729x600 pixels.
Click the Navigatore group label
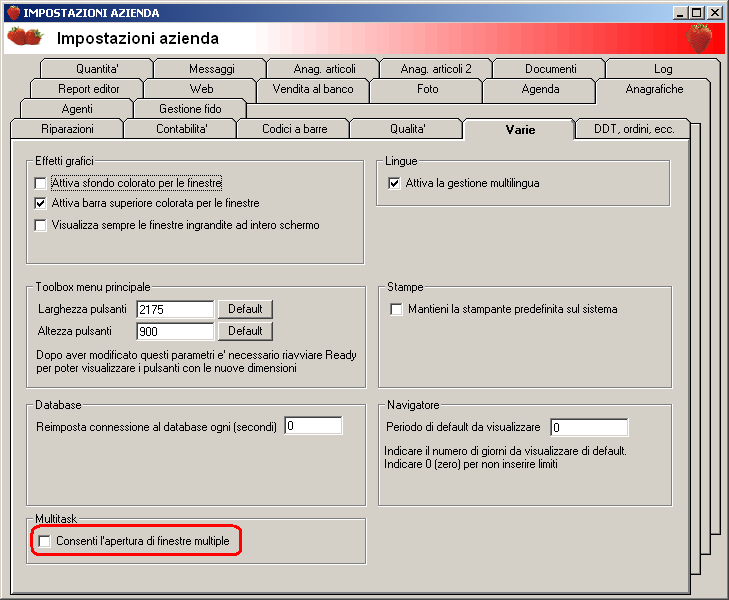click(x=413, y=405)
